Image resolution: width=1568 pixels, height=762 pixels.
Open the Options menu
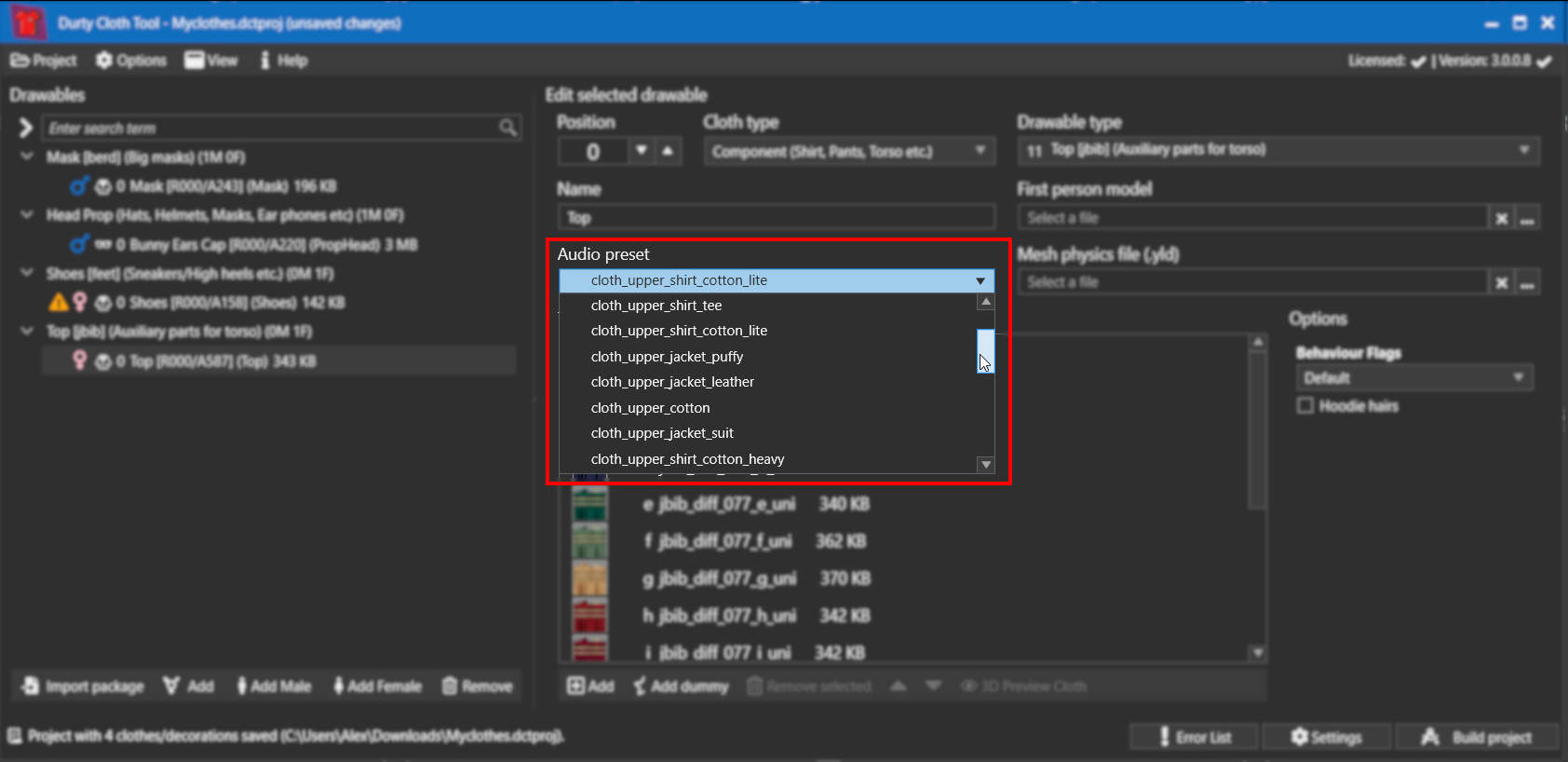[x=131, y=61]
